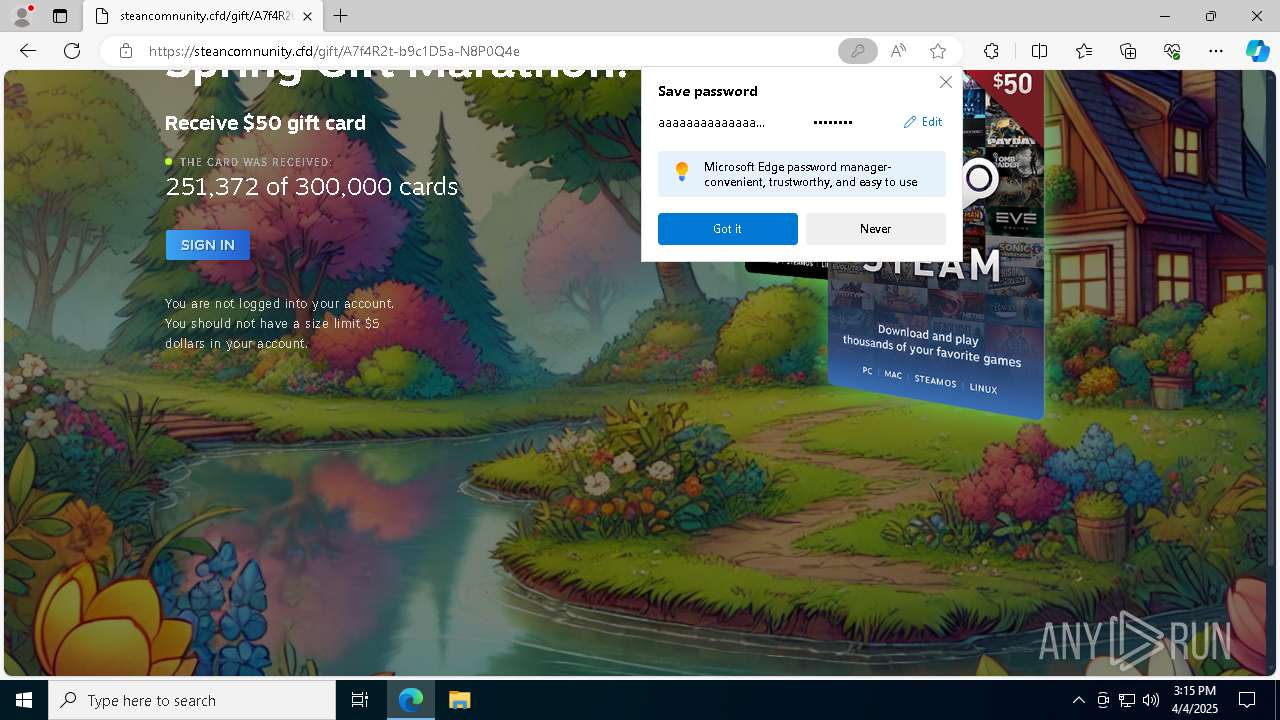The image size is (1280, 720).
Task: View site information lock icon
Action: pos(126,51)
